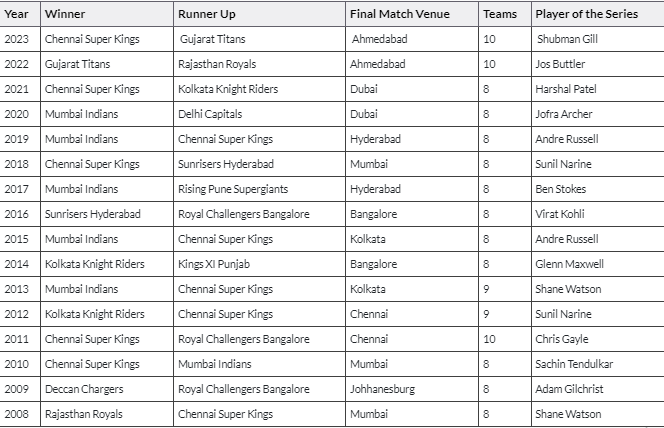Click the Winner column header
Viewport: 664px width, 428px height.
(65, 15)
